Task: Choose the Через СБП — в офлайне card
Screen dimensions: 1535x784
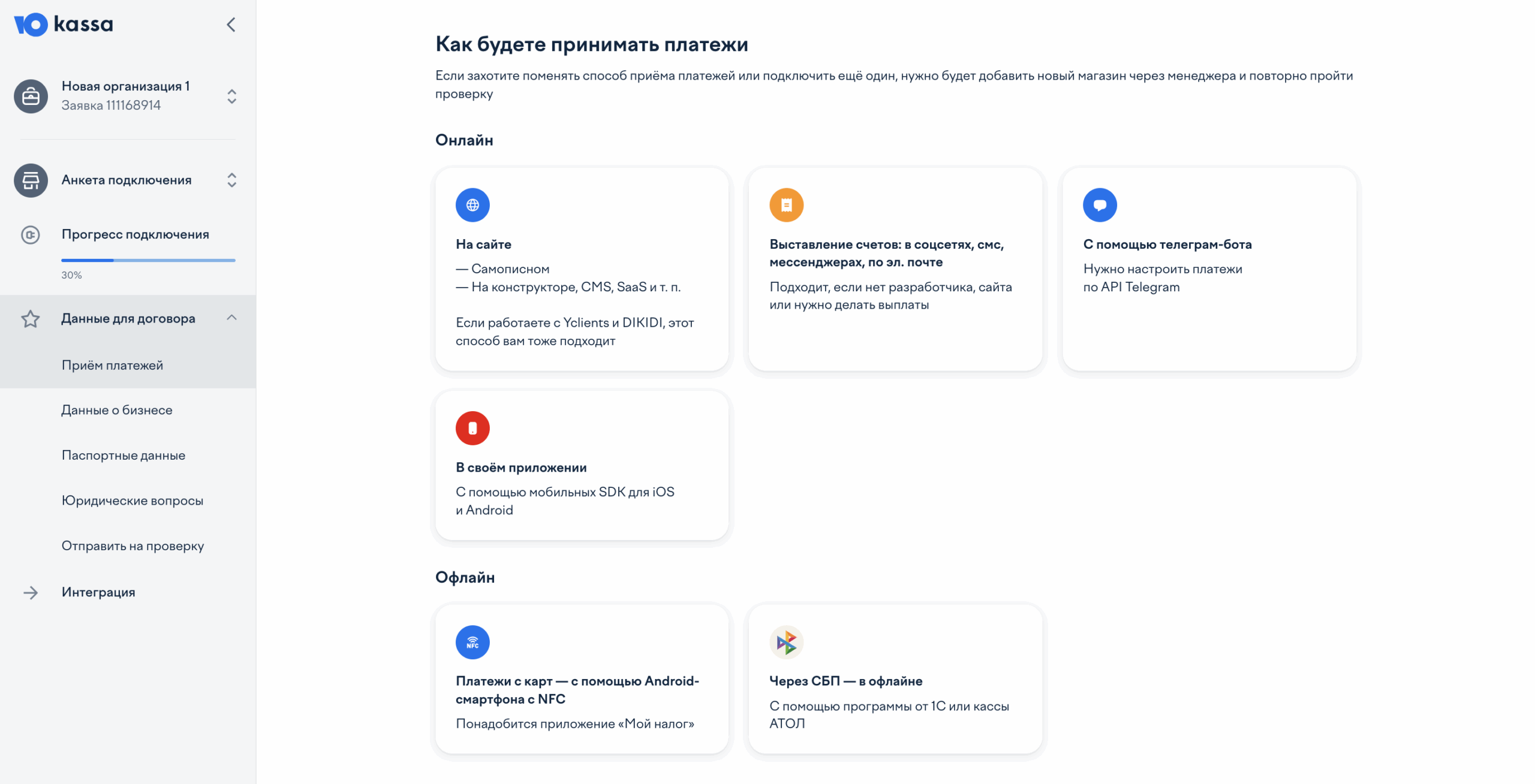Action: tap(895, 679)
